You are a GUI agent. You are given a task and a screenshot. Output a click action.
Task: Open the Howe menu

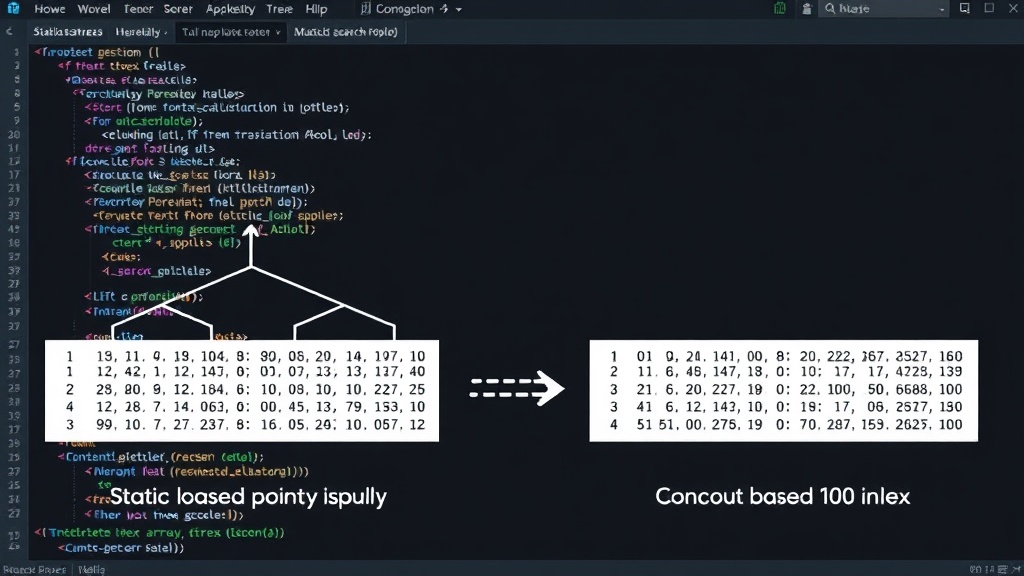coord(50,9)
